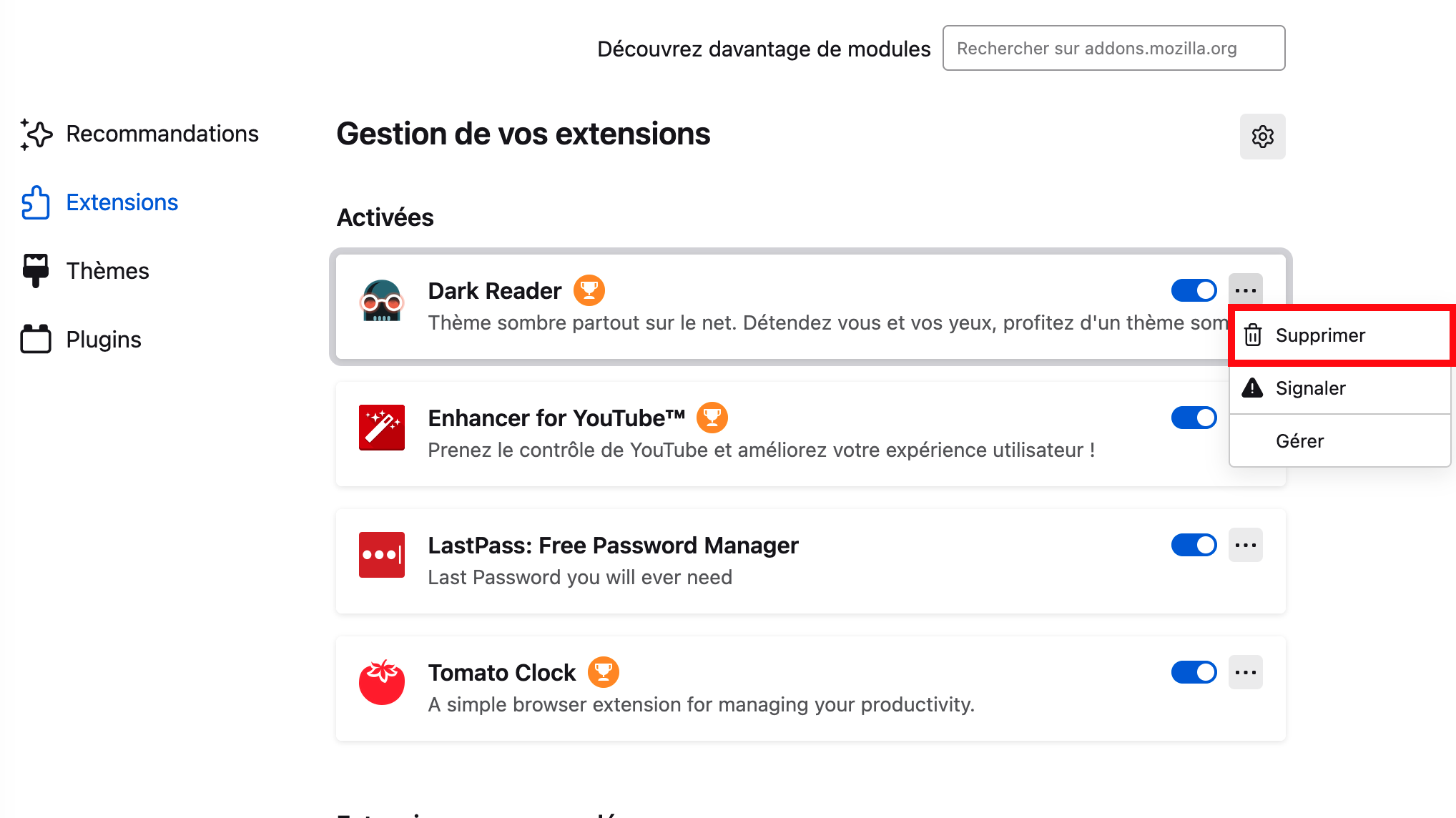Open the three-dot menu for Tomato Clock

pos(1246,672)
